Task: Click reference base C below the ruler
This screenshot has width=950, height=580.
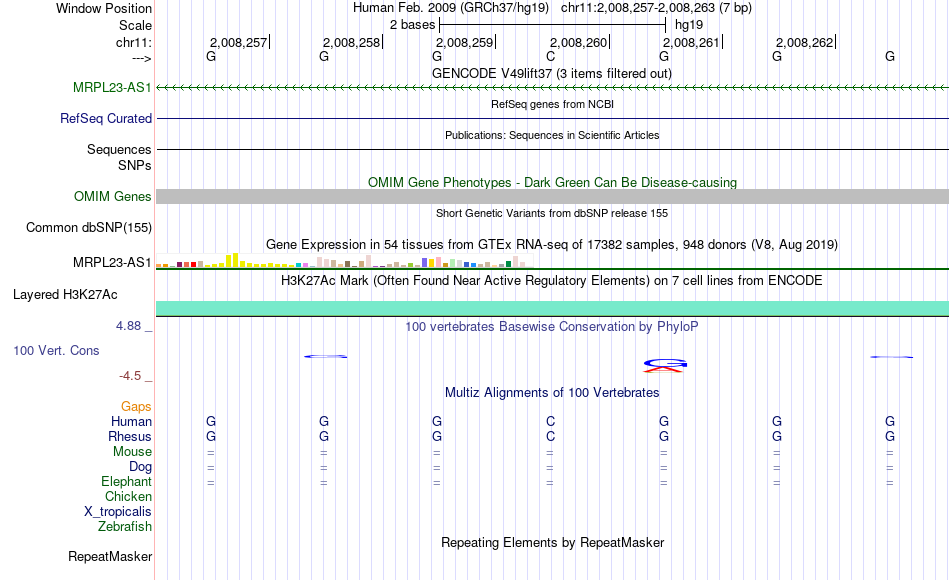Action: [550, 57]
